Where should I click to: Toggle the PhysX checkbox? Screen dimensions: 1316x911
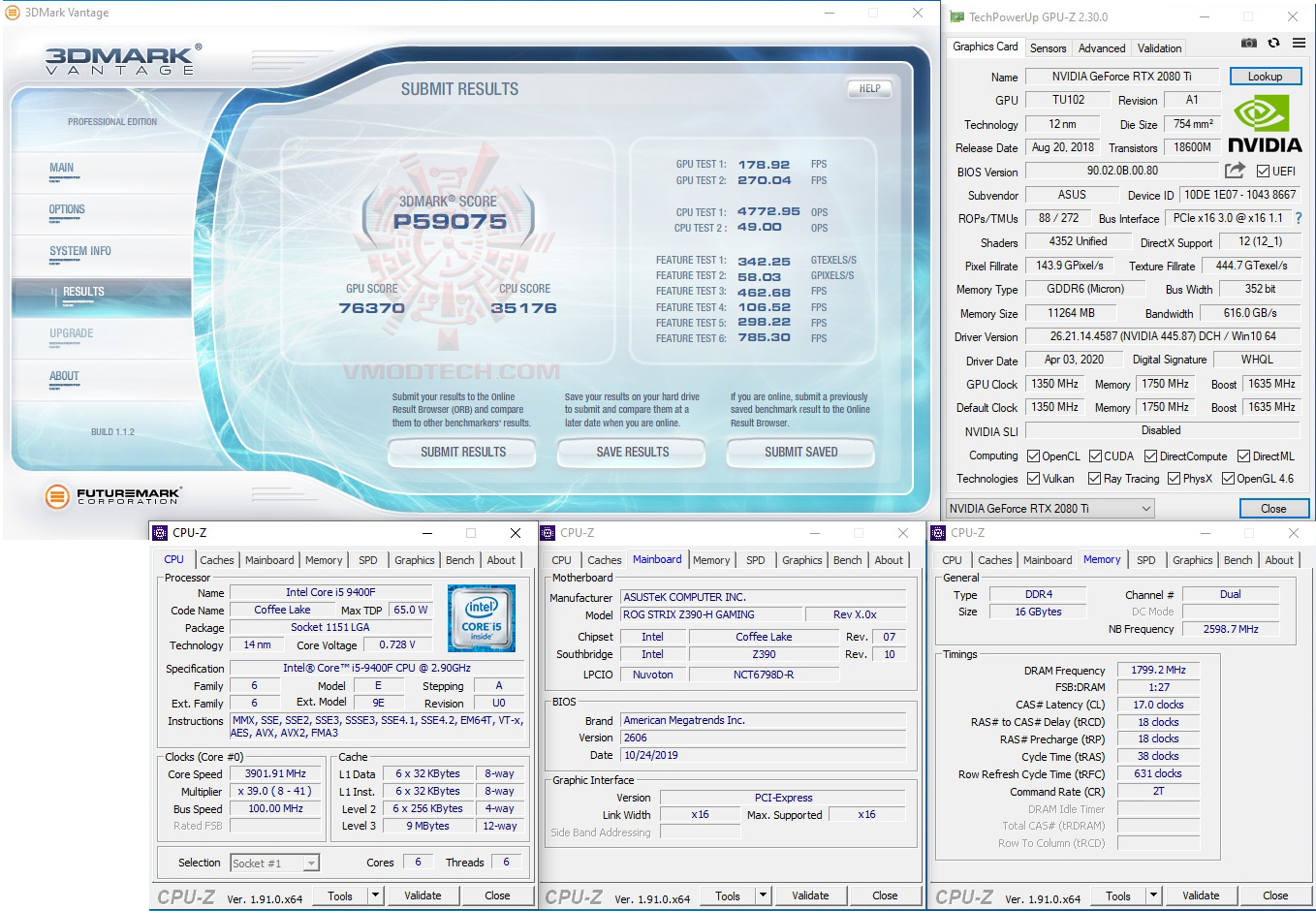[1174, 479]
